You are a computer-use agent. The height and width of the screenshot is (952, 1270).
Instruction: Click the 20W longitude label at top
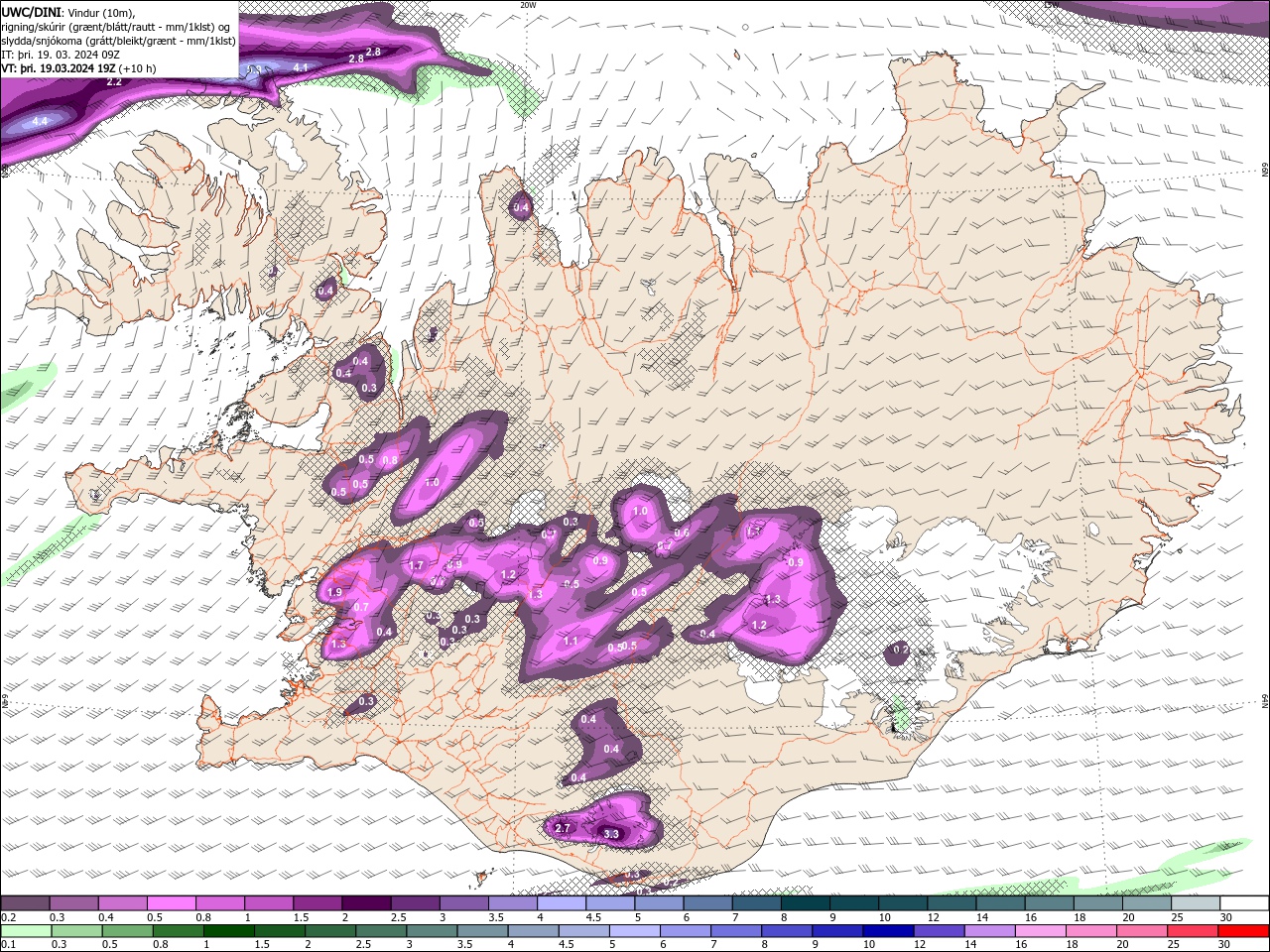(x=528, y=5)
